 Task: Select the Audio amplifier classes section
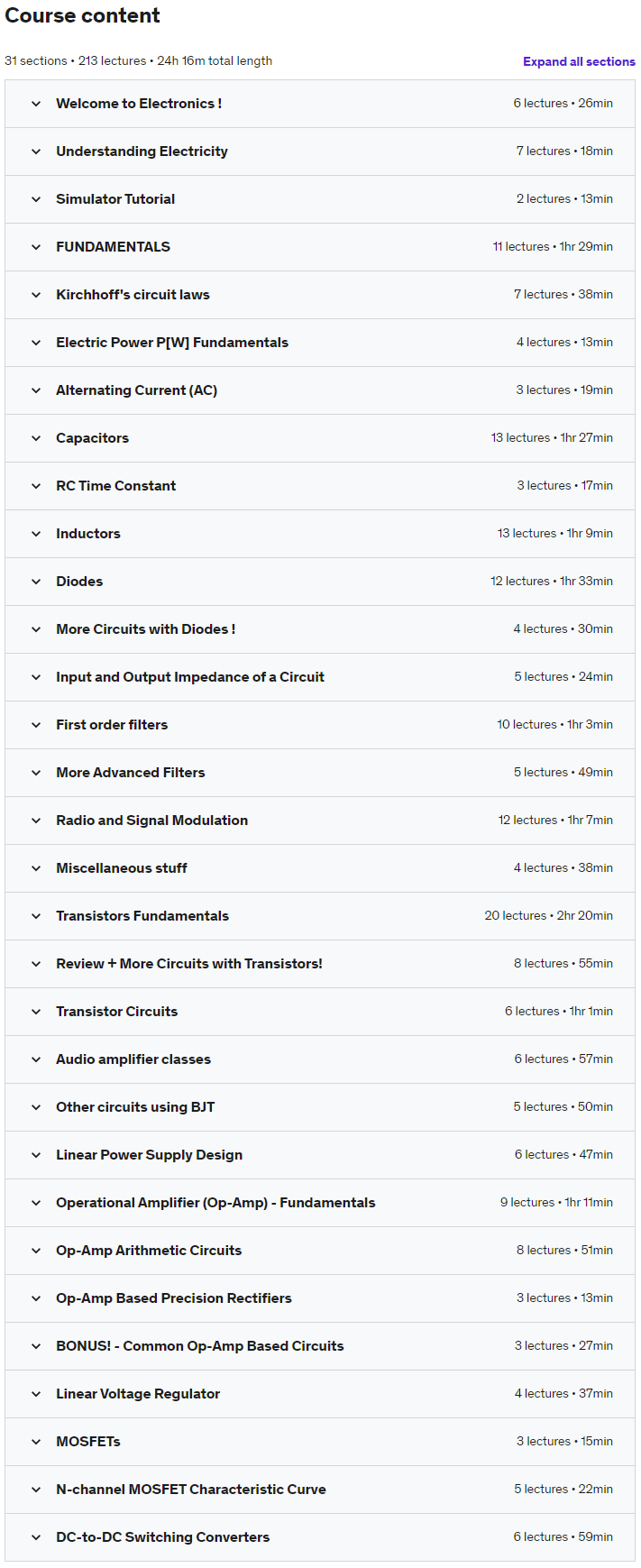tap(133, 1059)
